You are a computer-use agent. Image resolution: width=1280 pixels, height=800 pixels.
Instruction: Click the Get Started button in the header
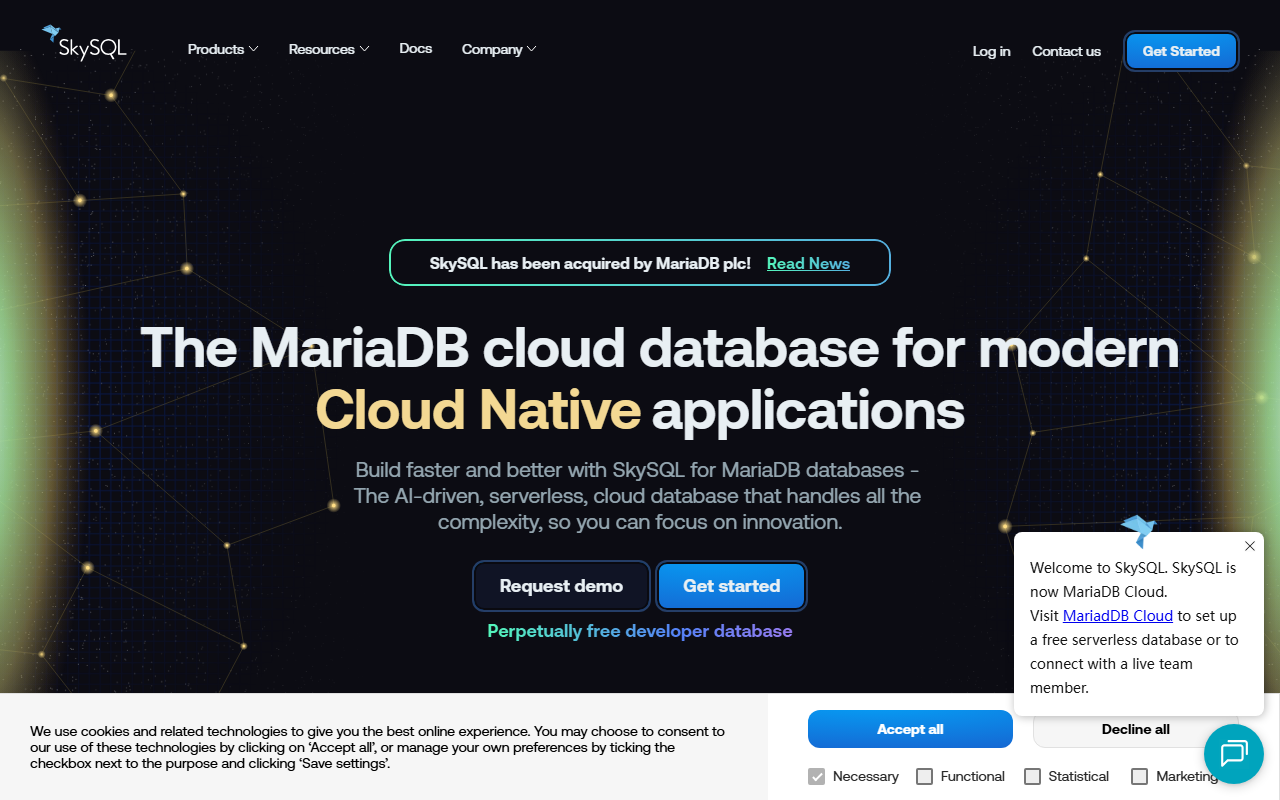point(1181,51)
